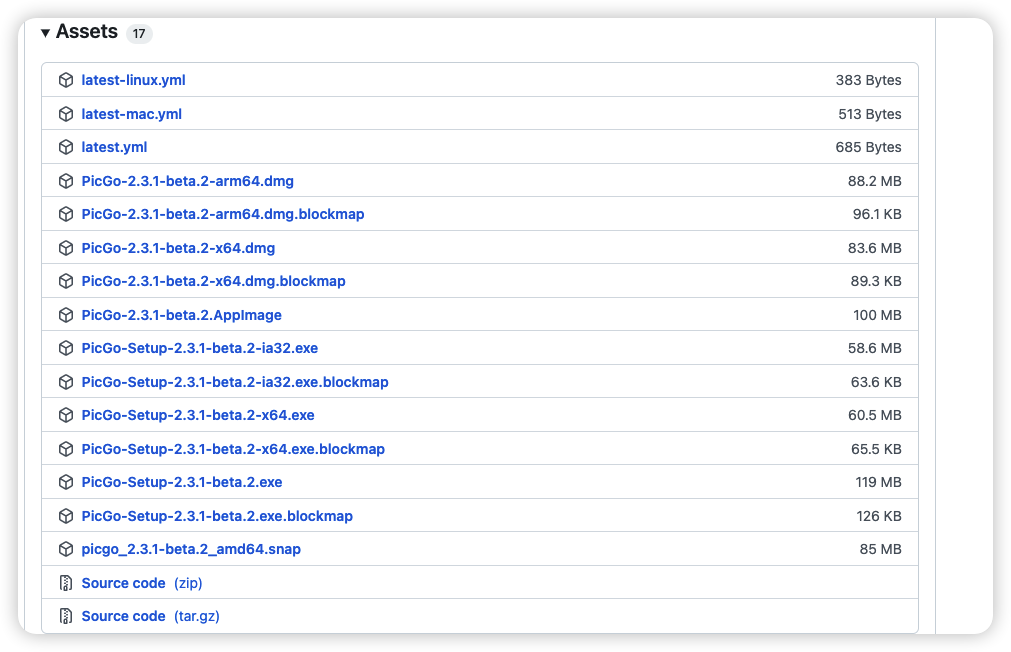
Task: Click the 60.5 MB size value
Action: click(x=875, y=415)
